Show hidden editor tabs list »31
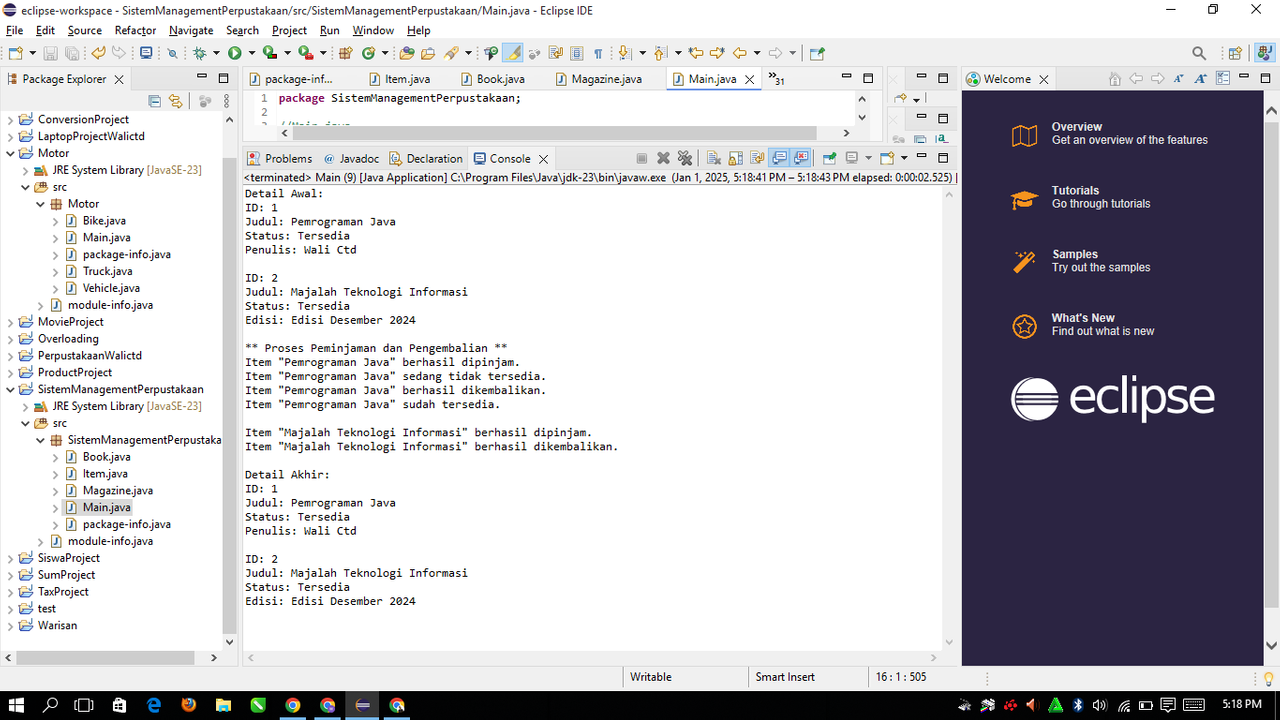 pos(776,79)
